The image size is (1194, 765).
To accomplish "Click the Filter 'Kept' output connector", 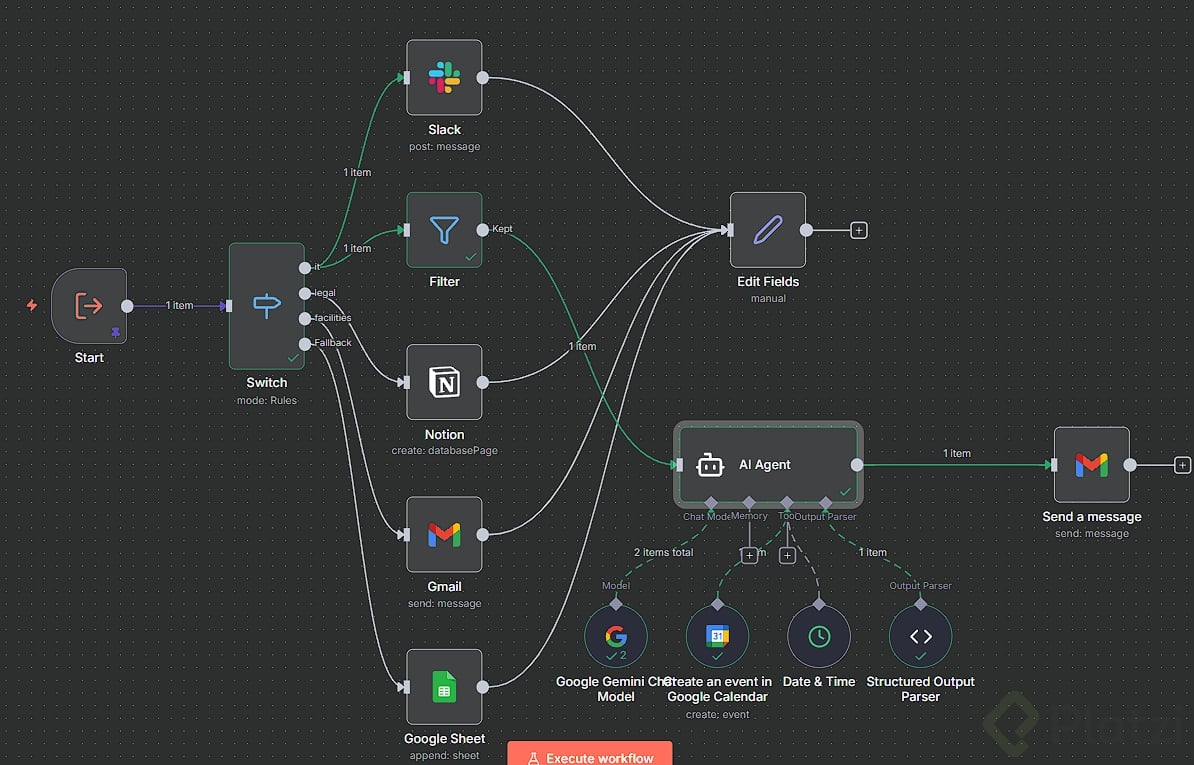I will point(483,230).
